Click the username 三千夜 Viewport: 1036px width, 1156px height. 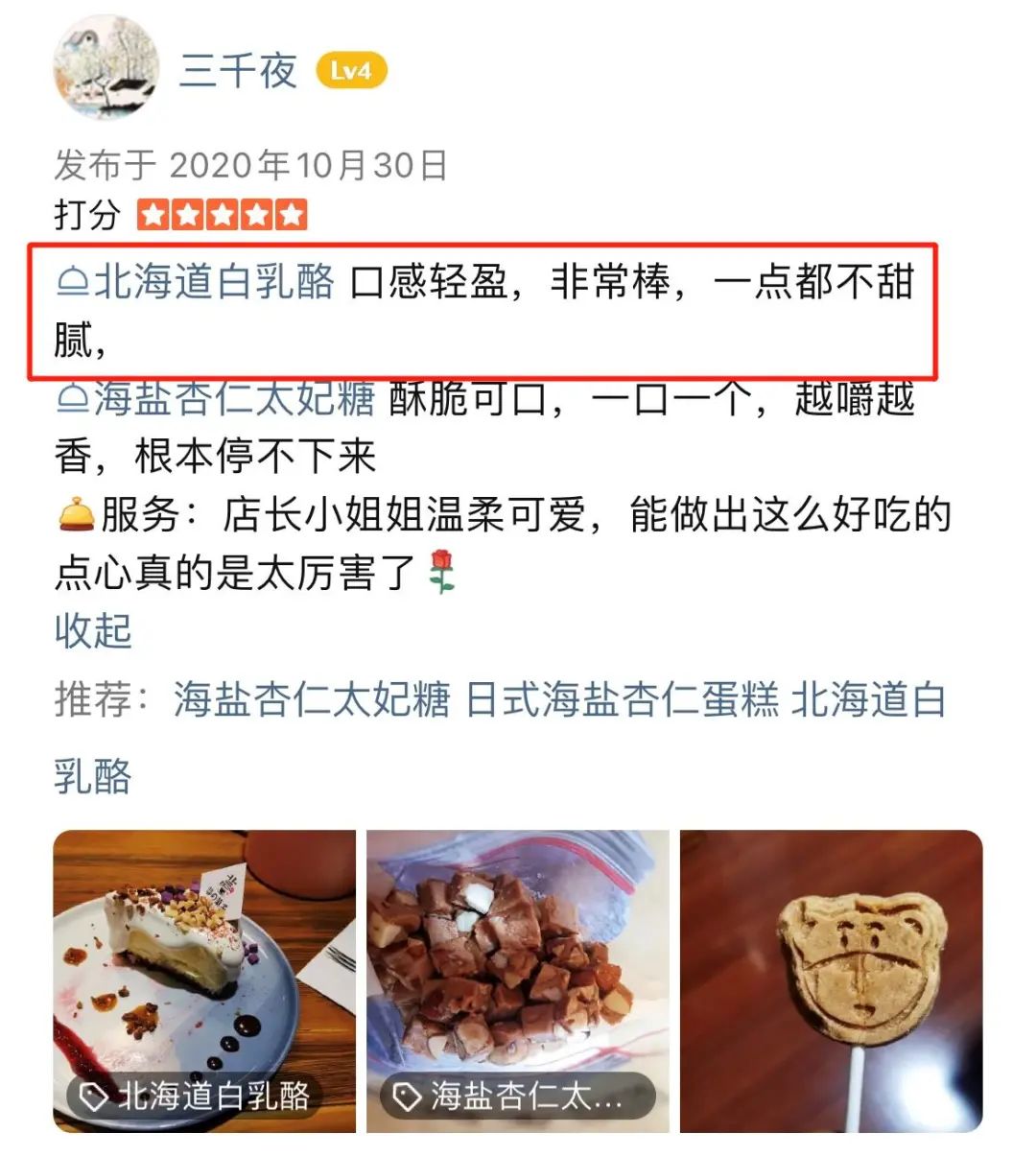(239, 71)
